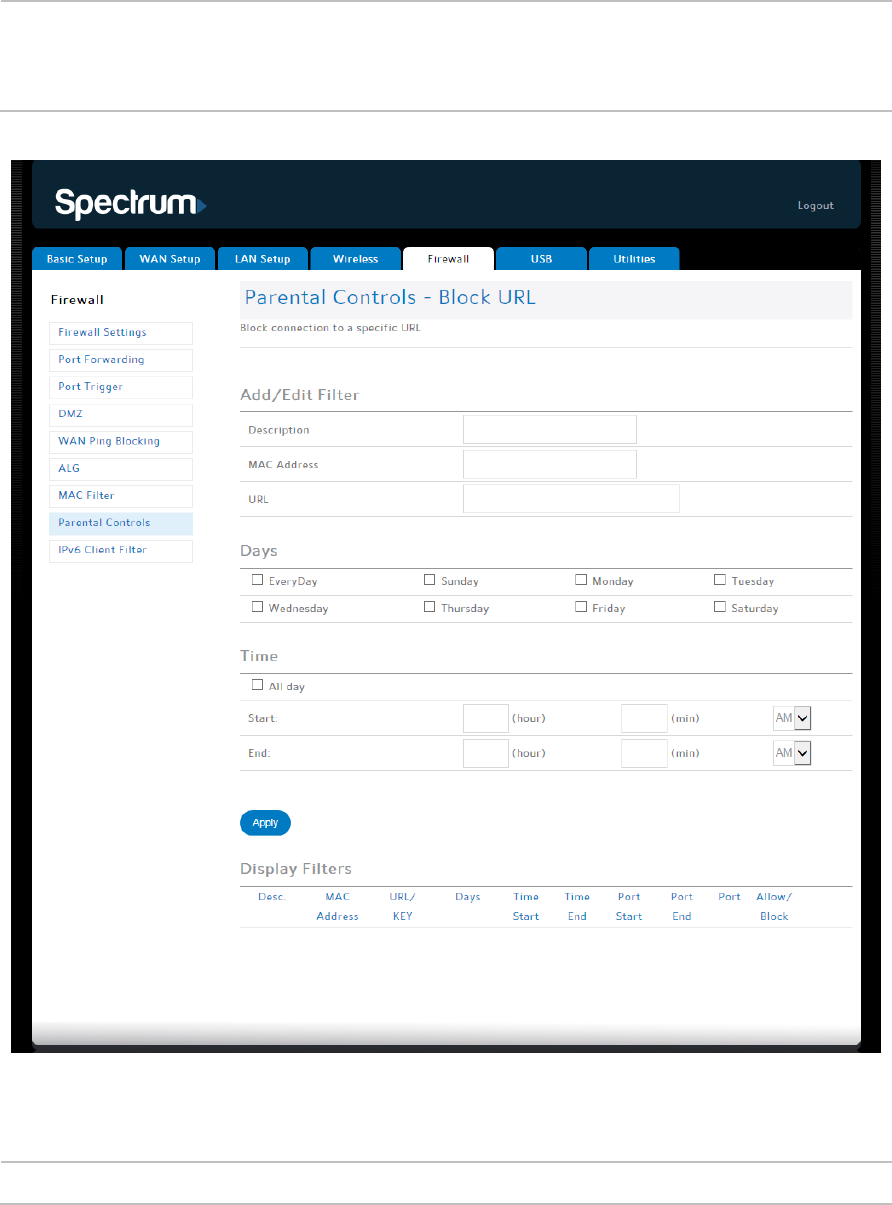Screen dimensions: 892x1205
Task: Enable the Saturday checkbox
Action: [720, 607]
